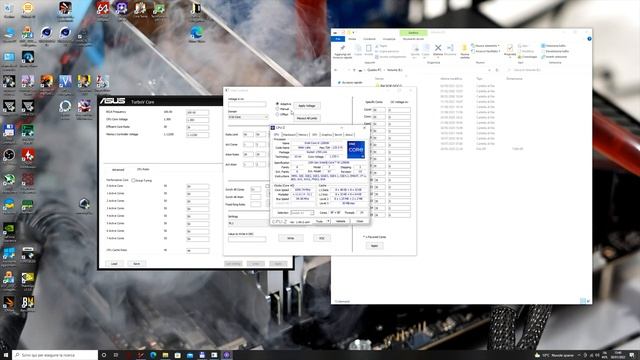Click the pin 'Aggiungi ad Accesso rapido' icon
Screen dimensions: 640x360
click(342, 48)
